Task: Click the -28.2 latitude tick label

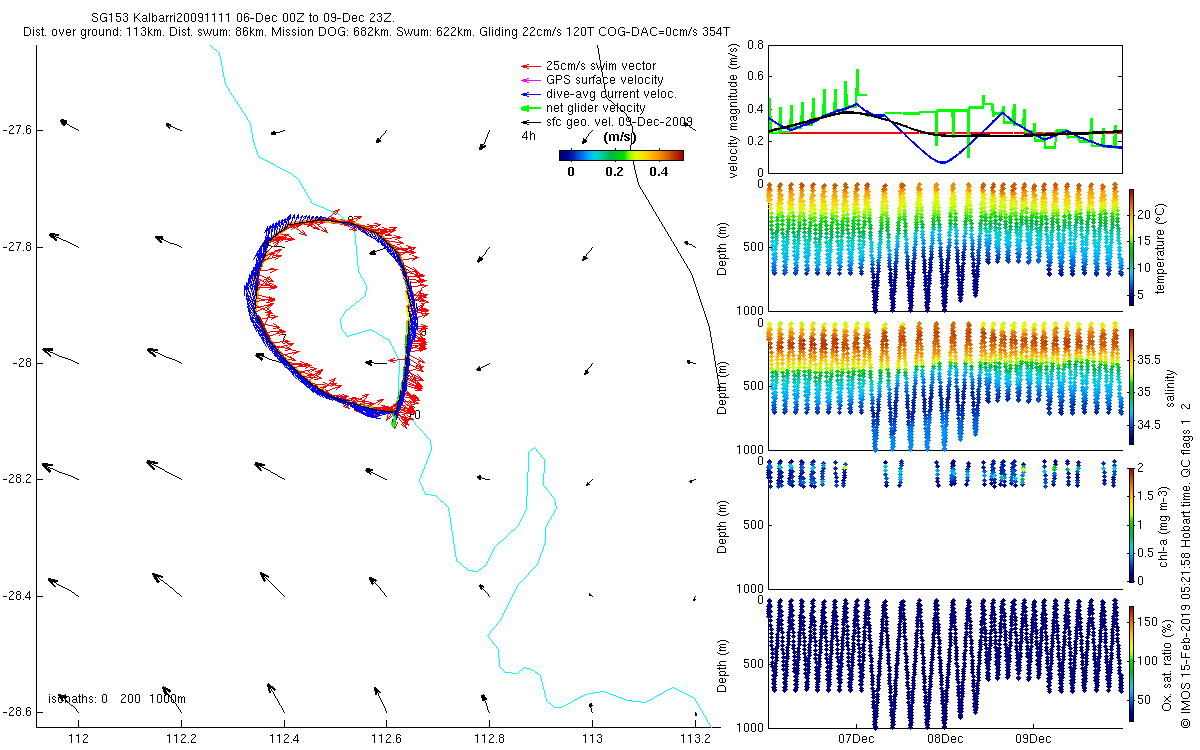Action: (x=19, y=480)
